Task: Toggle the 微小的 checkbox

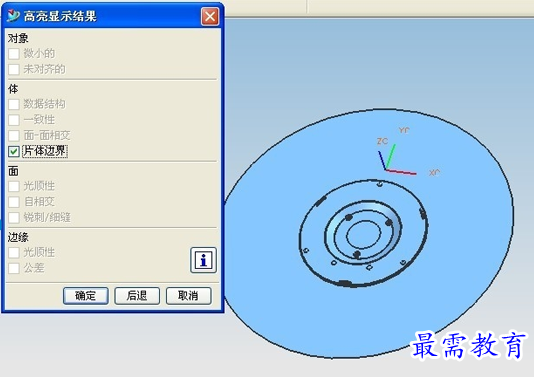Action: (x=14, y=53)
